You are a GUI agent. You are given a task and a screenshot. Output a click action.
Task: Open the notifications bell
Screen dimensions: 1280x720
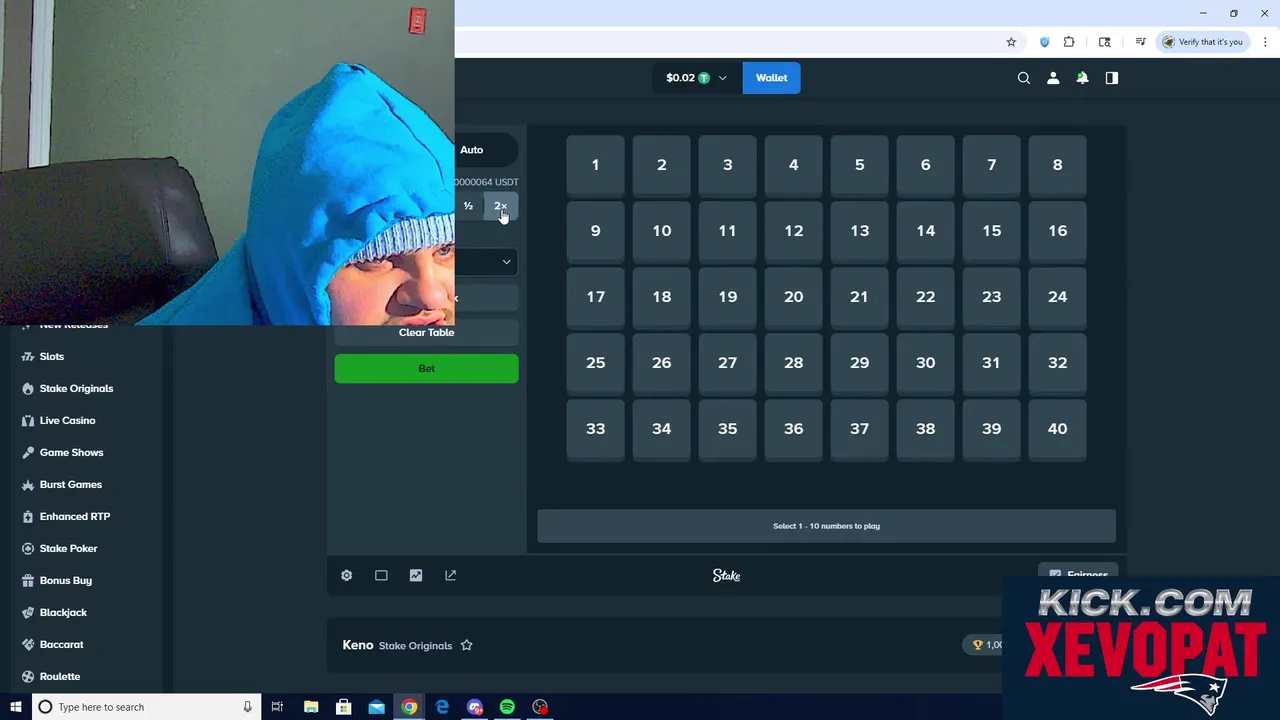coord(1082,78)
